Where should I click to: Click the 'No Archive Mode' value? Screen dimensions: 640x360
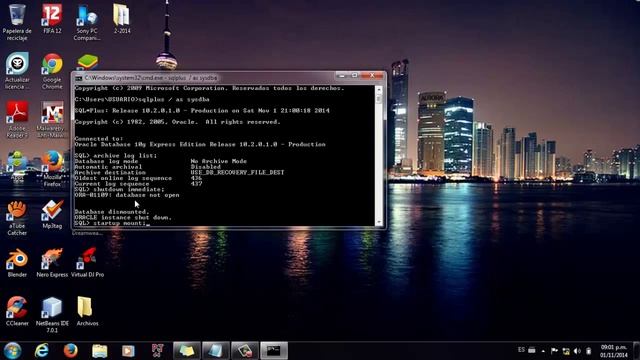tap(218, 161)
